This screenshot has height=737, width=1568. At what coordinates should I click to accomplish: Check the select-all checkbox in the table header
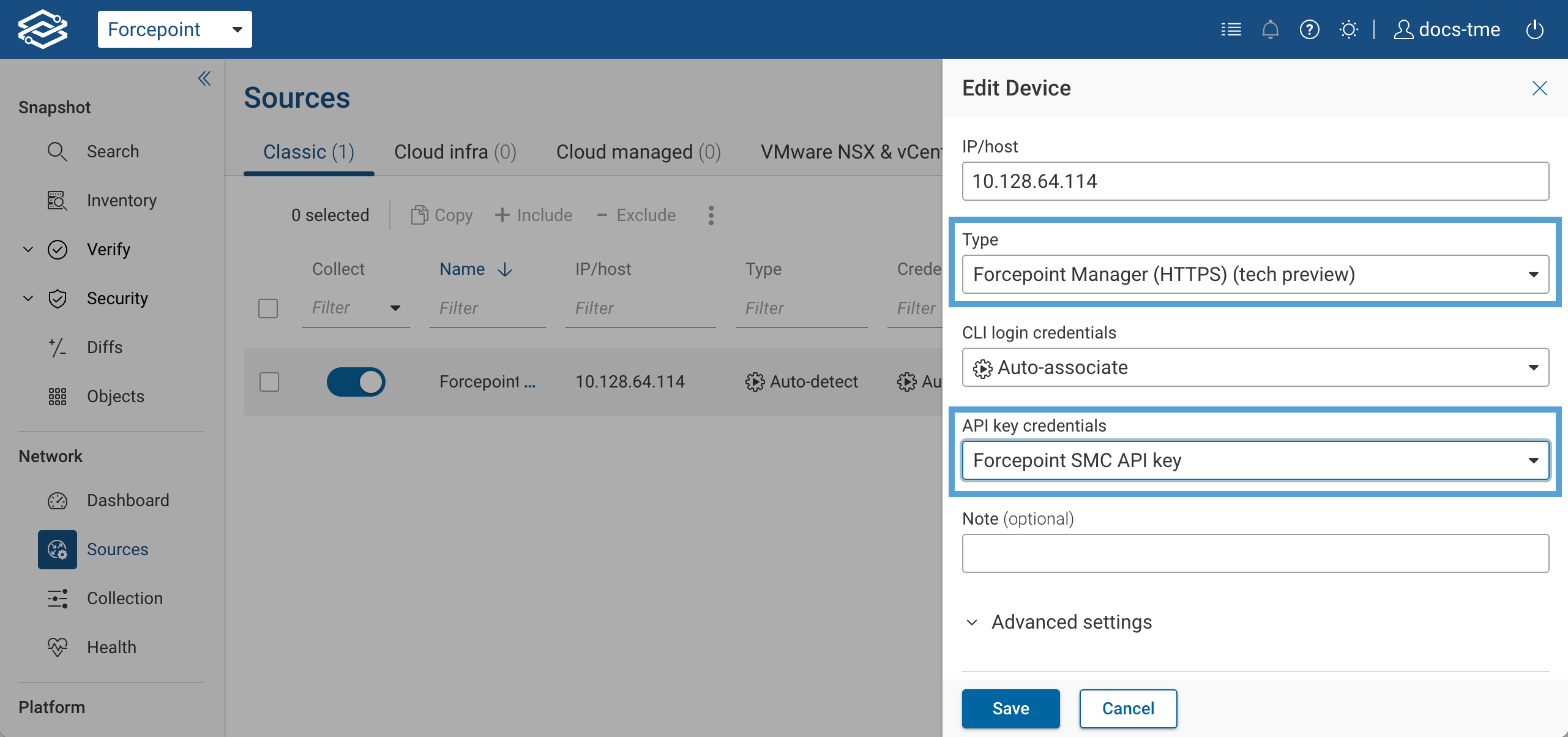point(267,309)
